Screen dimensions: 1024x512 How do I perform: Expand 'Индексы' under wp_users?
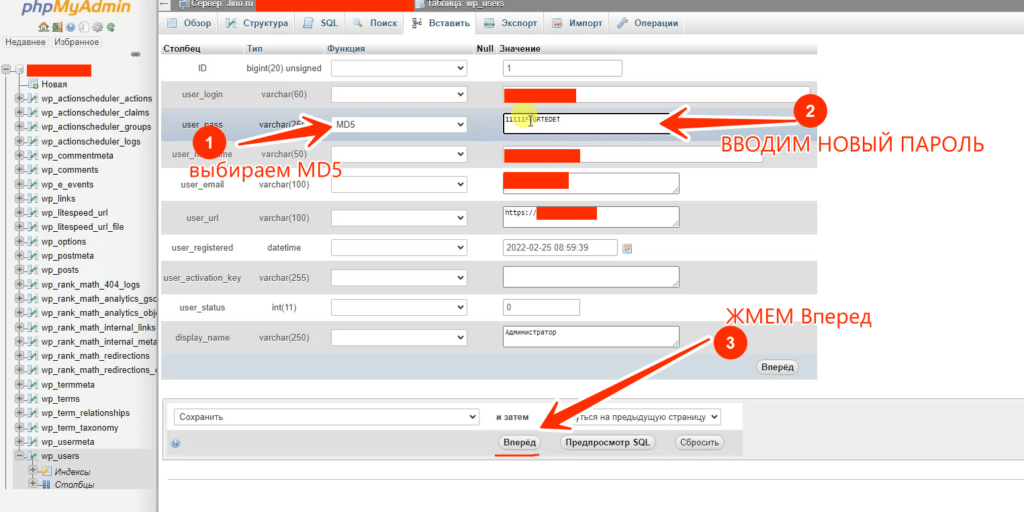click(x=33, y=471)
